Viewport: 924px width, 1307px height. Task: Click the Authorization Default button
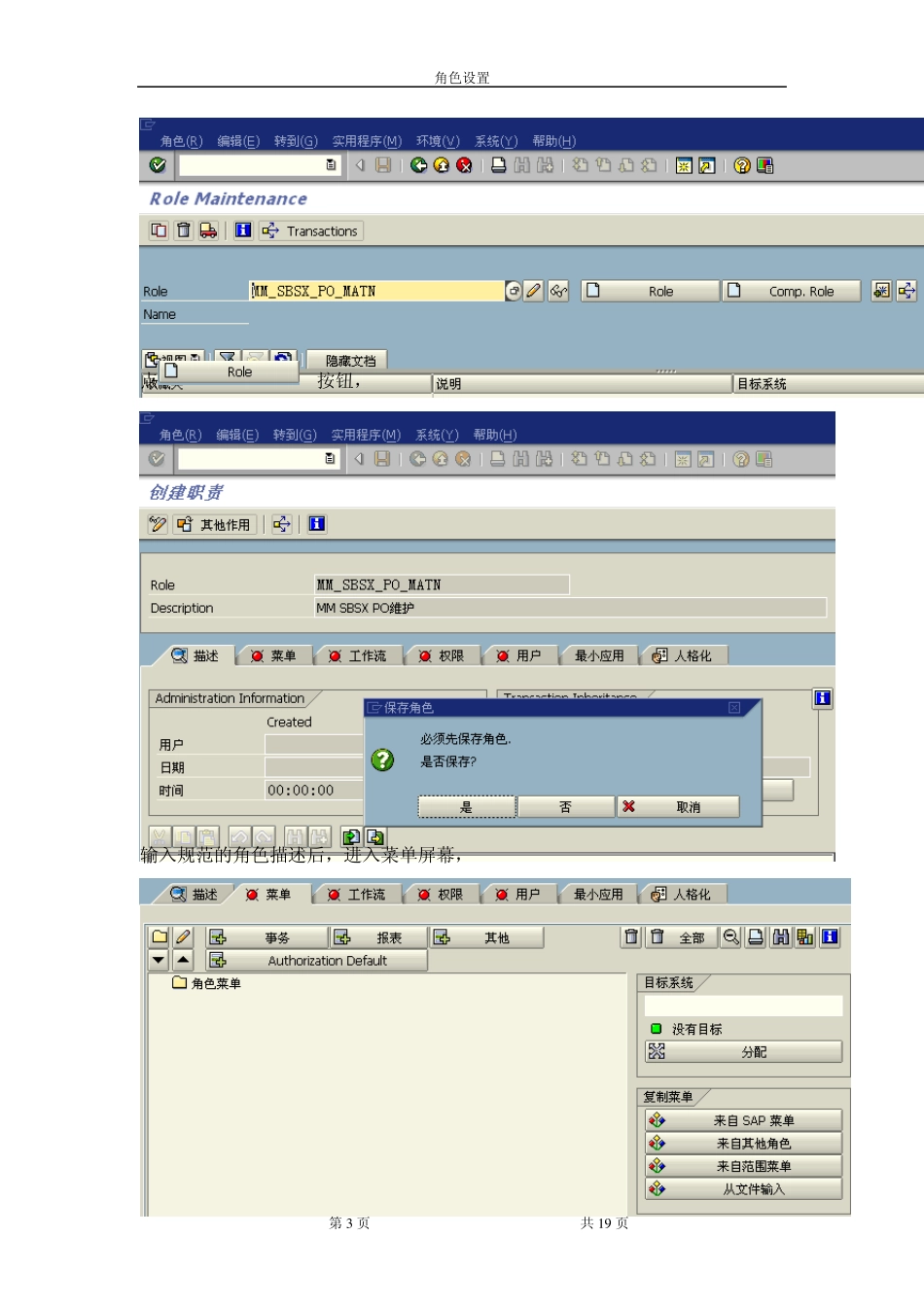[316, 960]
